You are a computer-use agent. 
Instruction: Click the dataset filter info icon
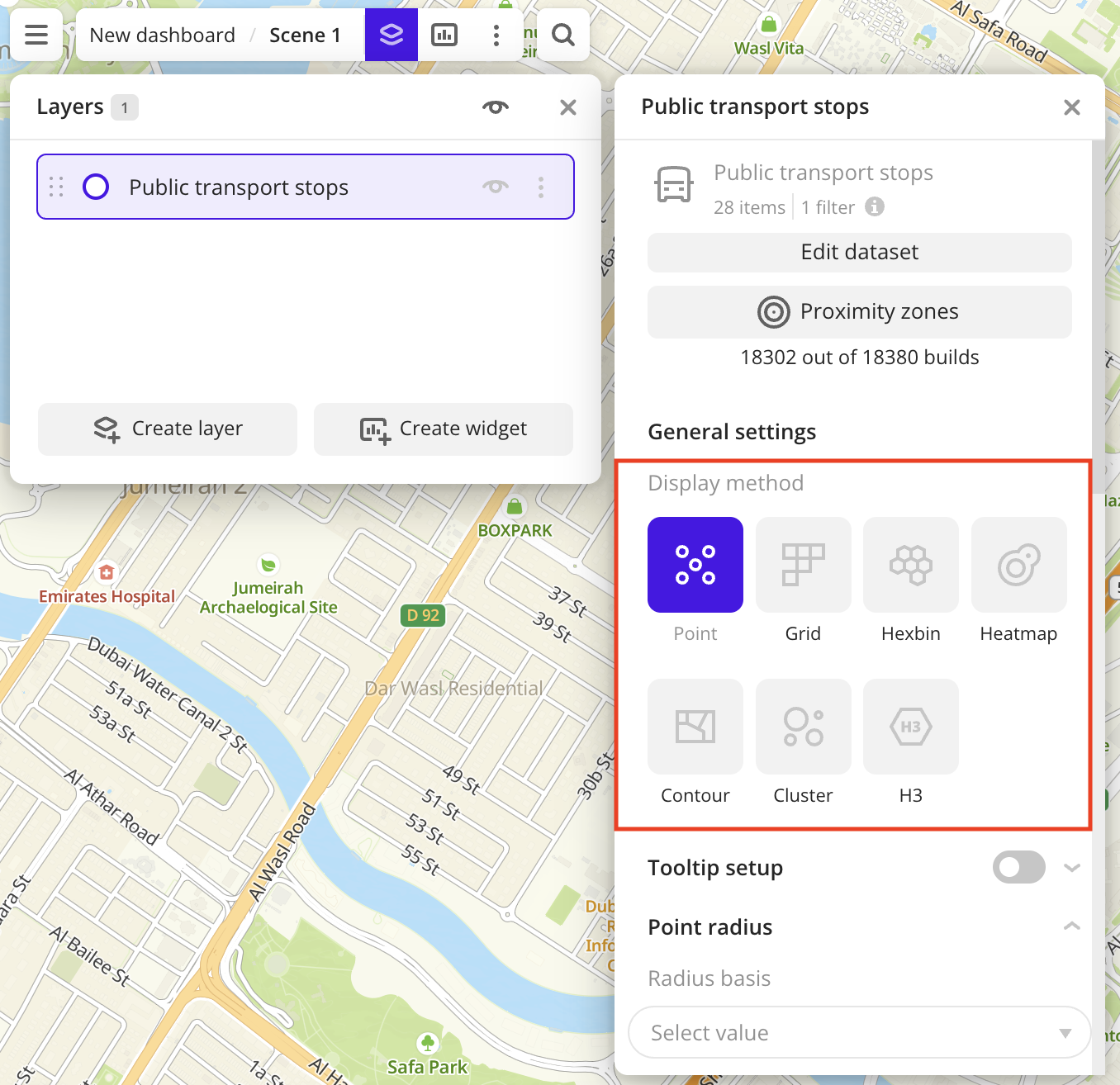tap(875, 206)
